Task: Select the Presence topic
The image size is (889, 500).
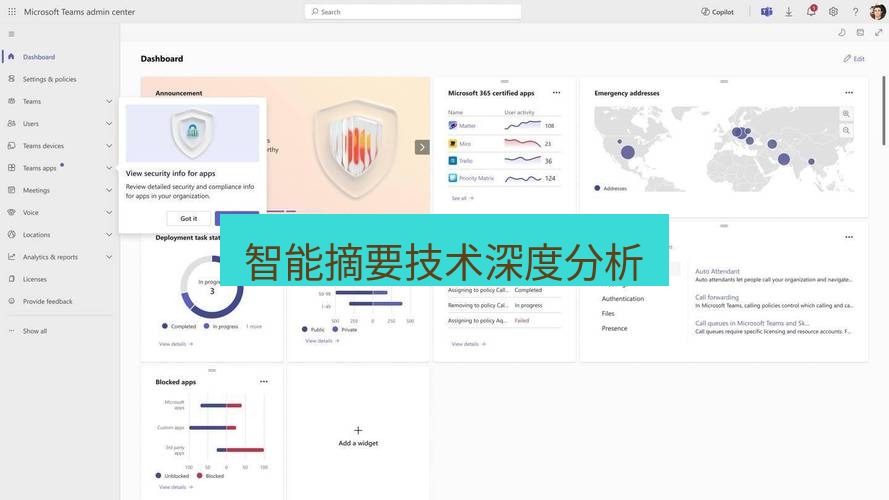Action: tap(614, 328)
